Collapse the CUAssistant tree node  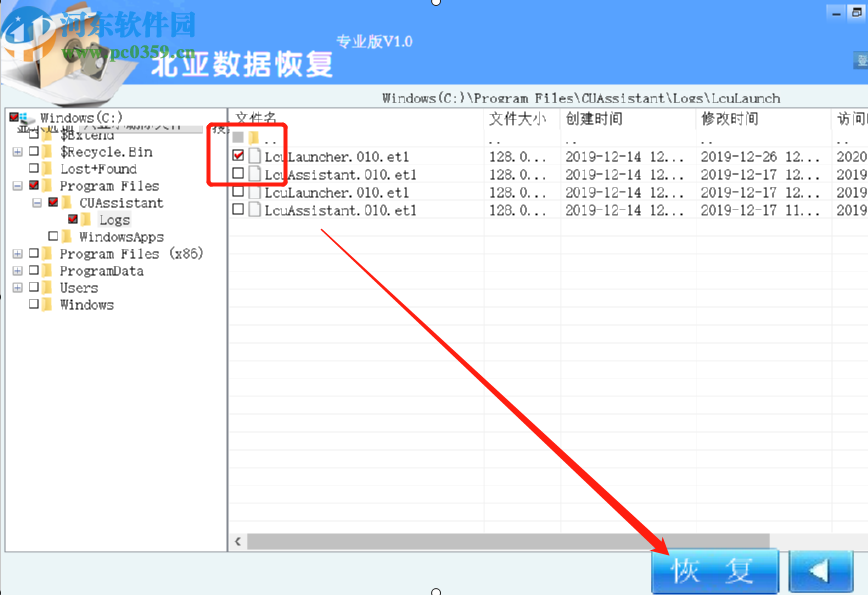pyautogui.click(x=37, y=203)
